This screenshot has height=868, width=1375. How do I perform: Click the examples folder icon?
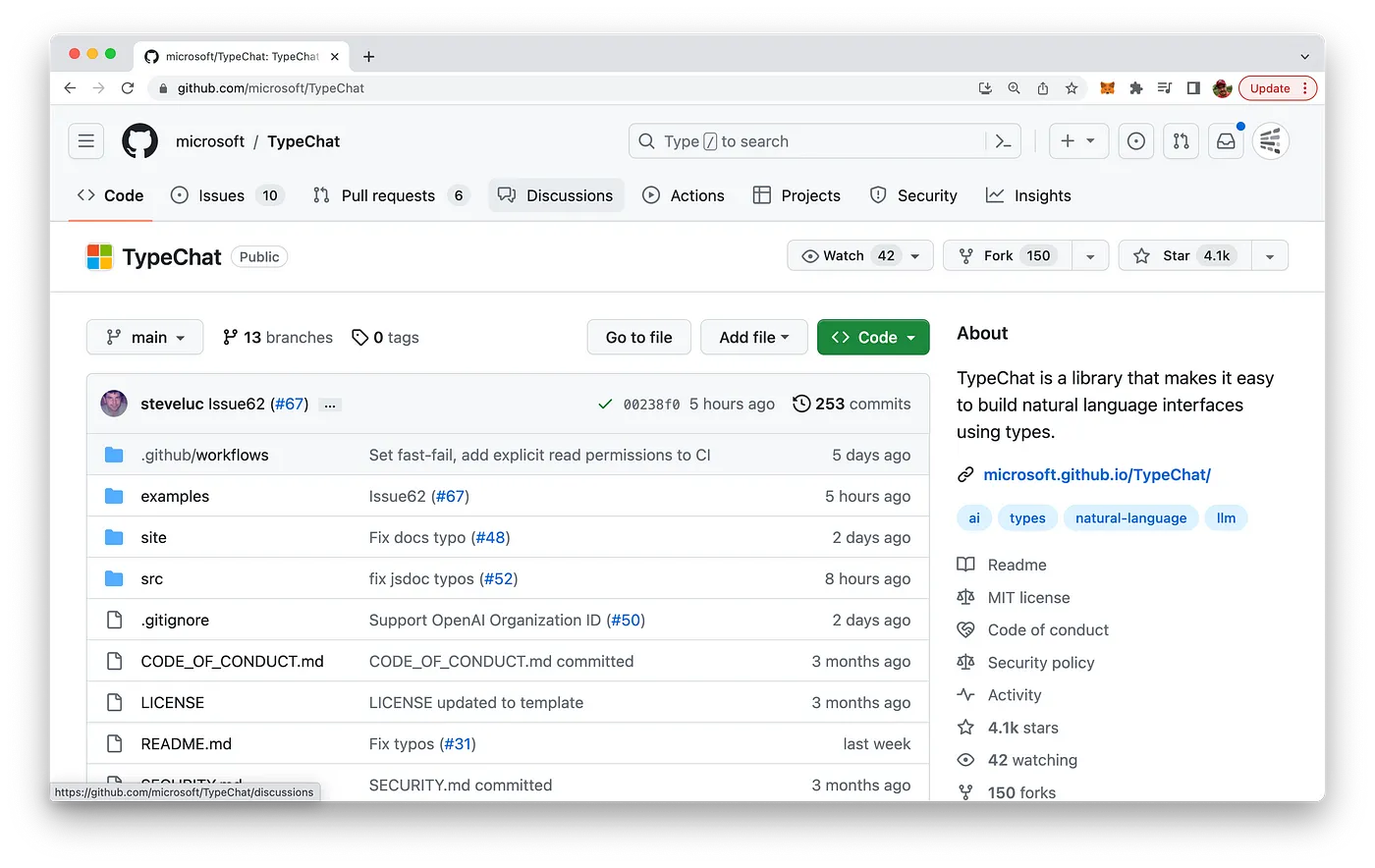(x=114, y=496)
